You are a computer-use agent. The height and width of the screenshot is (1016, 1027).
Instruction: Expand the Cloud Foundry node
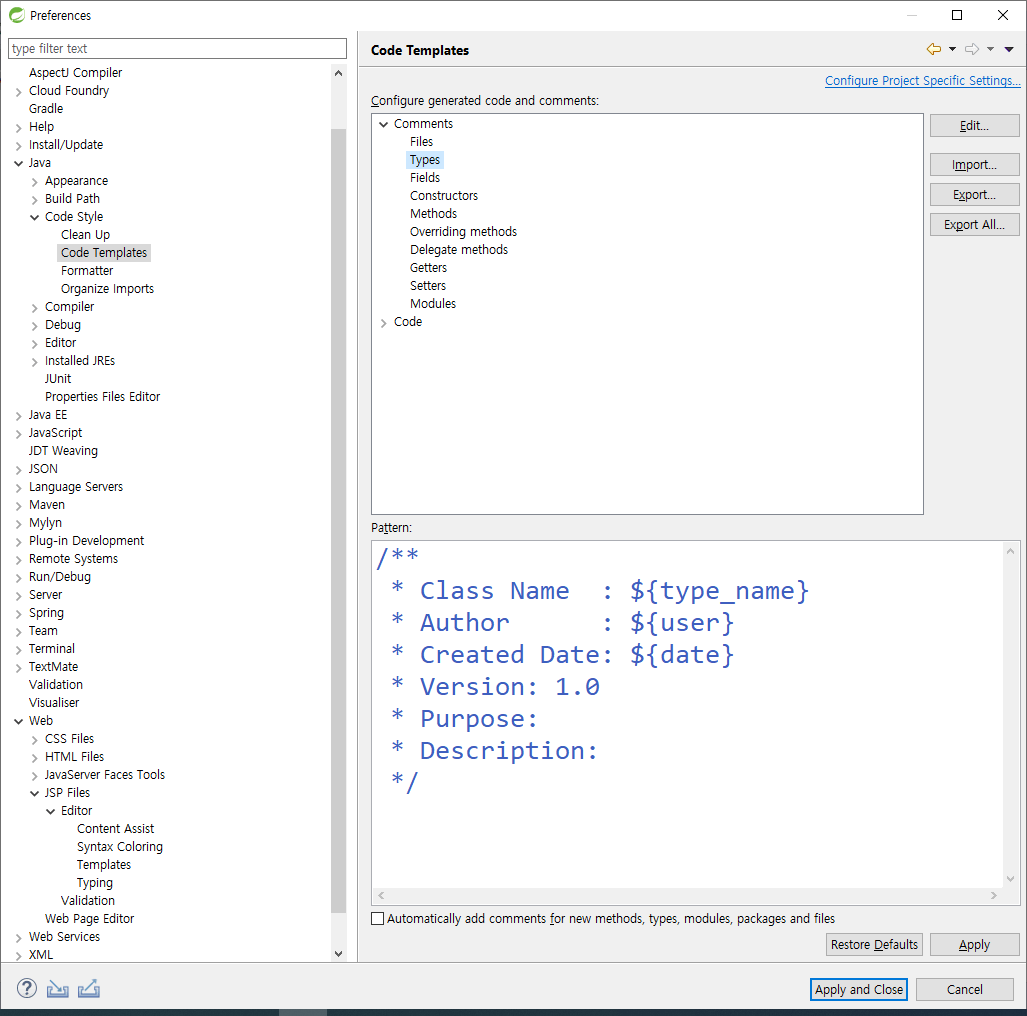[x=18, y=92]
